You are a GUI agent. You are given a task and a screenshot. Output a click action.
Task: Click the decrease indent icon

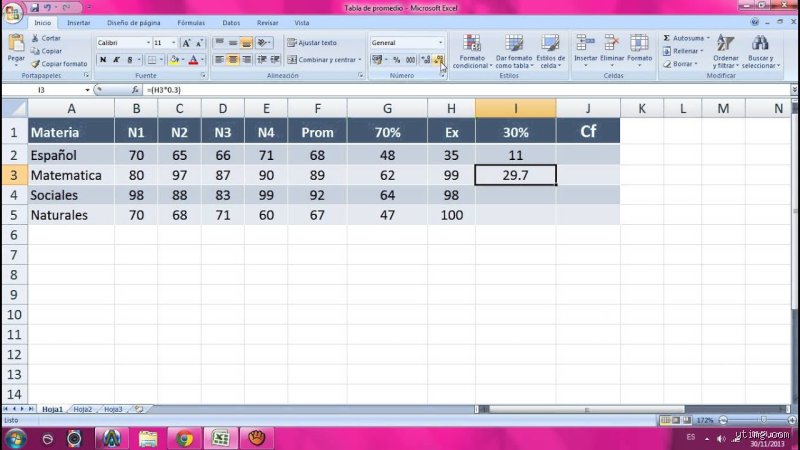262,60
